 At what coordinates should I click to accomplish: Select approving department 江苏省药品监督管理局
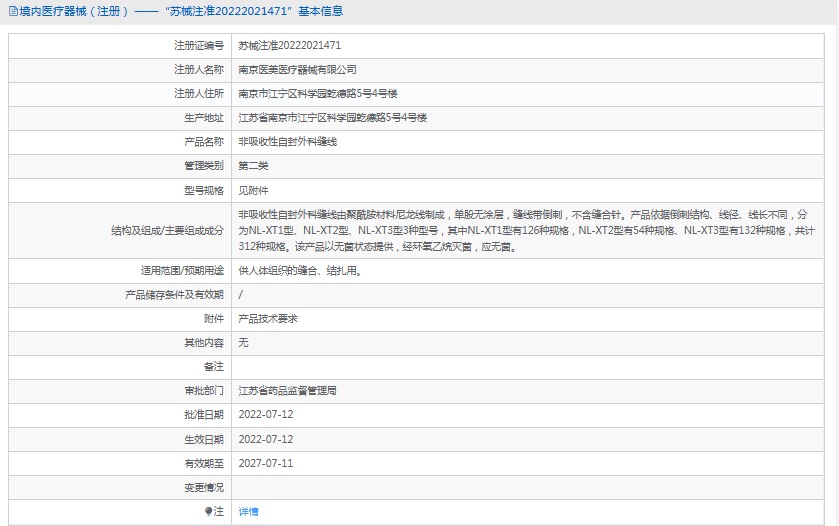pos(287,391)
